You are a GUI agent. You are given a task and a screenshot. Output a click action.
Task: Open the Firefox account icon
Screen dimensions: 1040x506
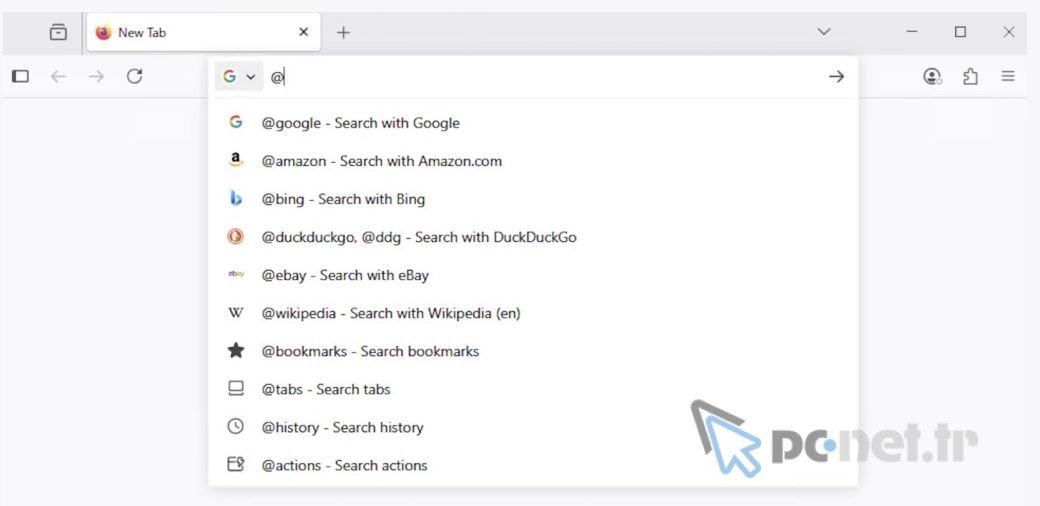tap(932, 76)
